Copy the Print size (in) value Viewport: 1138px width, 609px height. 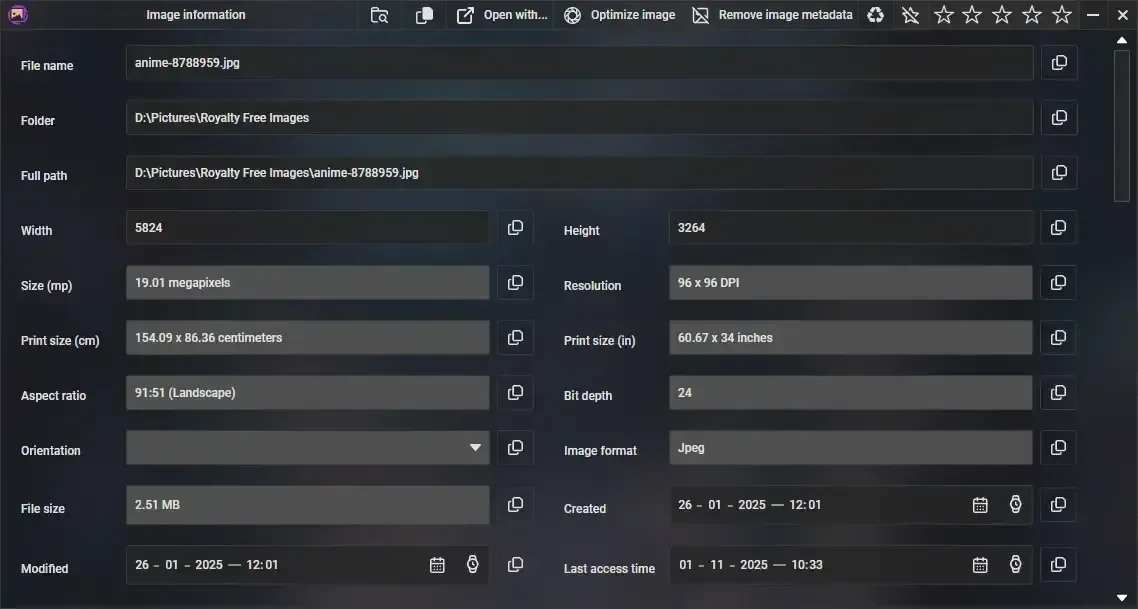pyautogui.click(x=1058, y=338)
